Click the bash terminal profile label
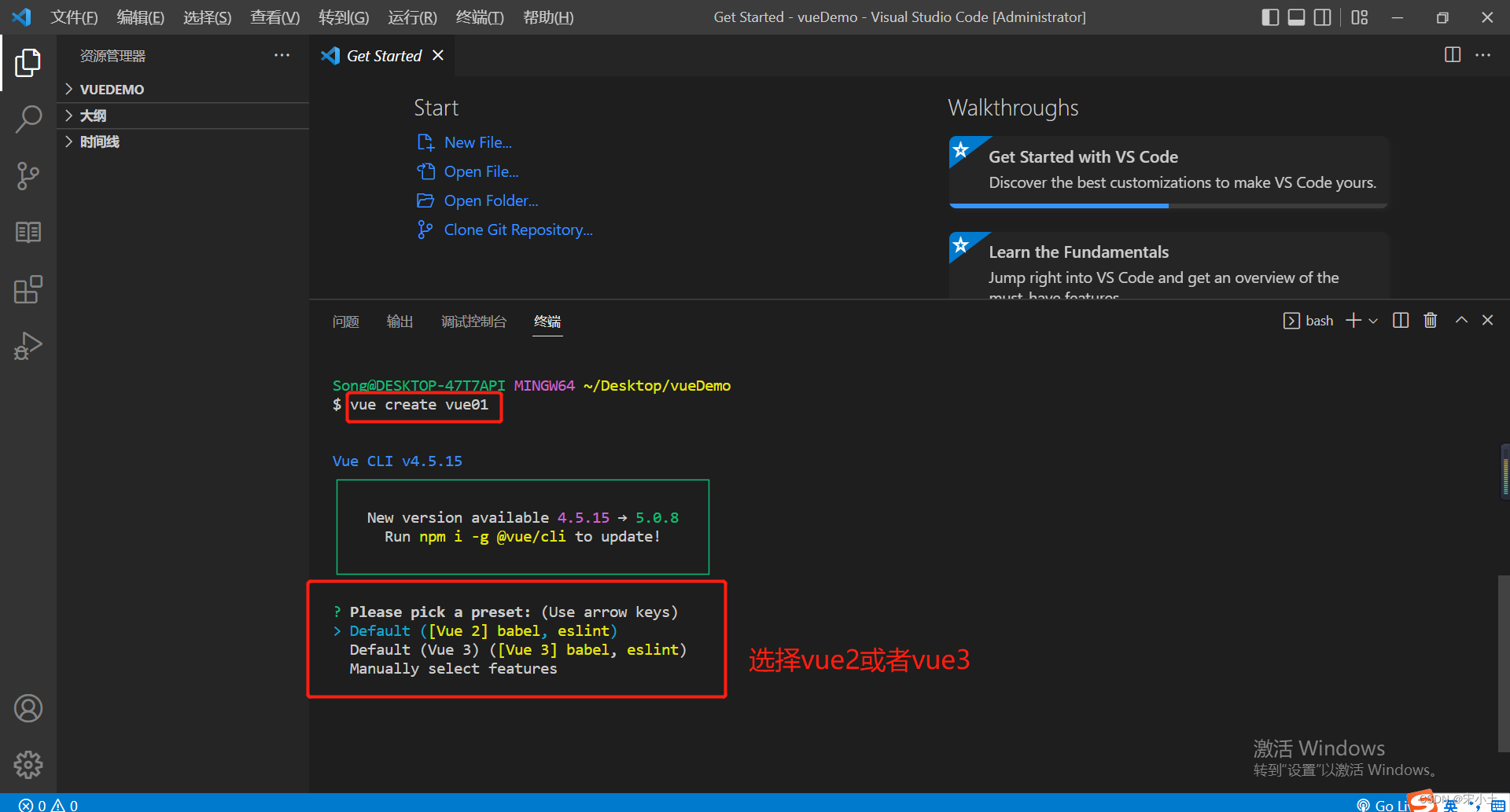Image resolution: width=1510 pixels, height=812 pixels. click(1309, 321)
